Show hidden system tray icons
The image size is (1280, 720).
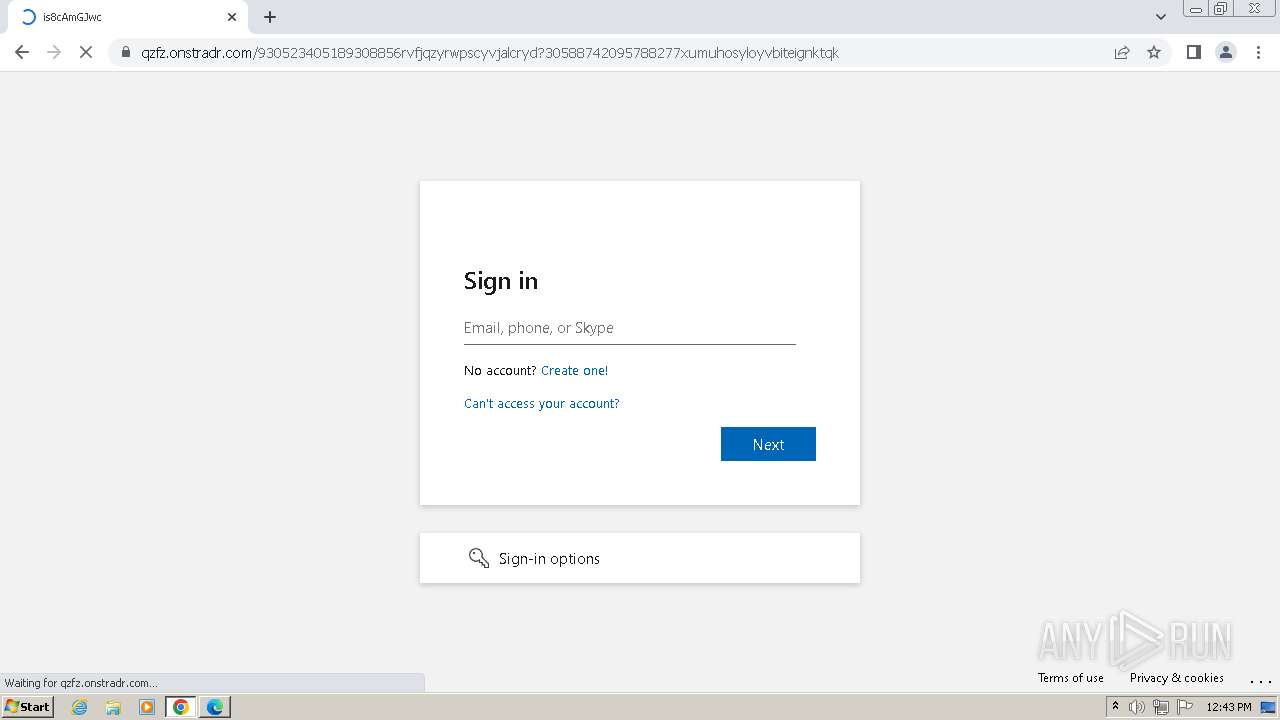pyautogui.click(x=1115, y=706)
